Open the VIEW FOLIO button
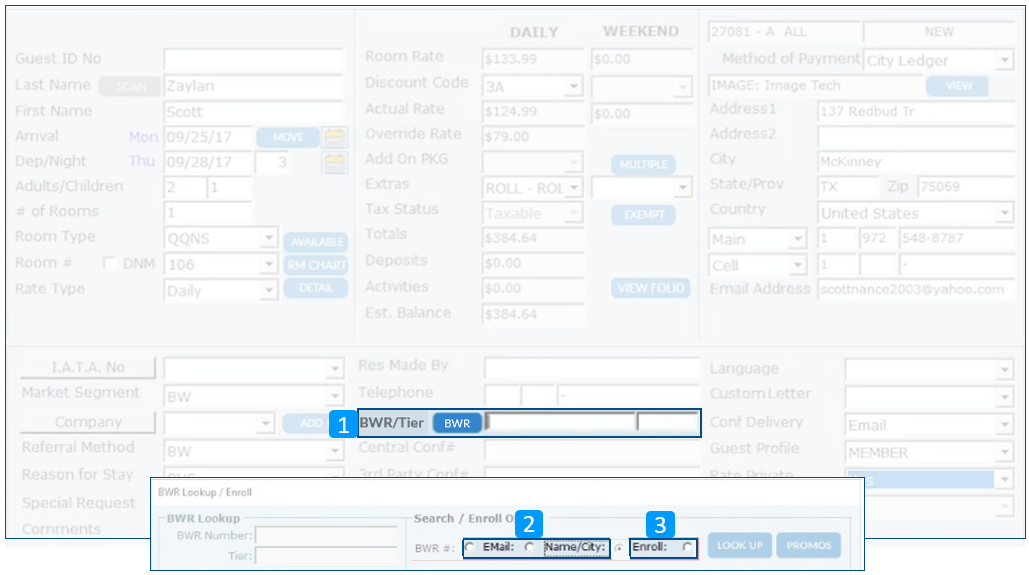1029x575 pixels. 651,288
